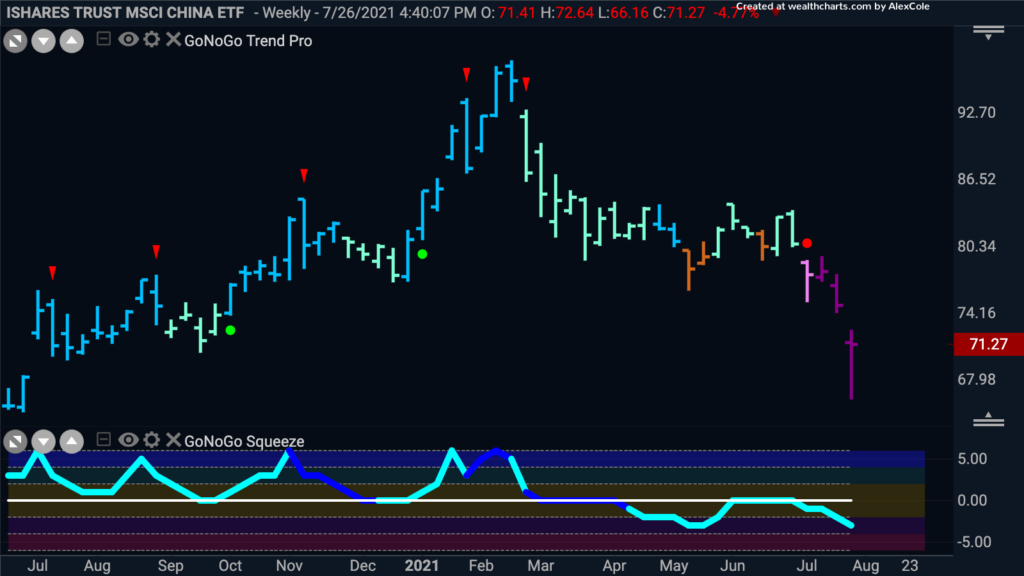Collapse the GoNoGo Trend Pro indicator
The height and width of the screenshot is (576, 1024).
[x=103, y=39]
